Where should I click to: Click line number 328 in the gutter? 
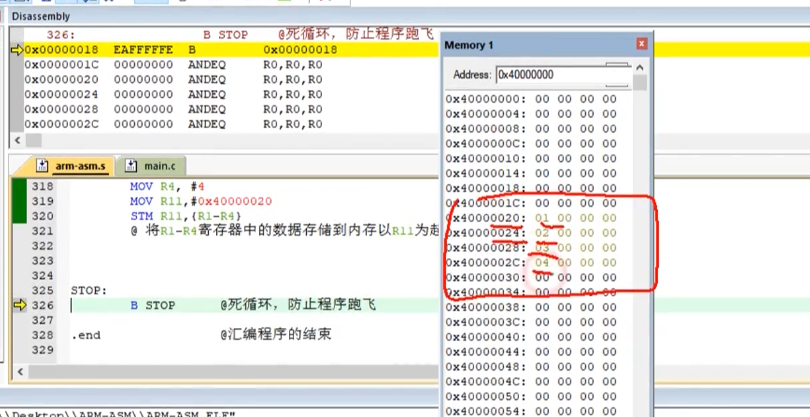[42, 335]
